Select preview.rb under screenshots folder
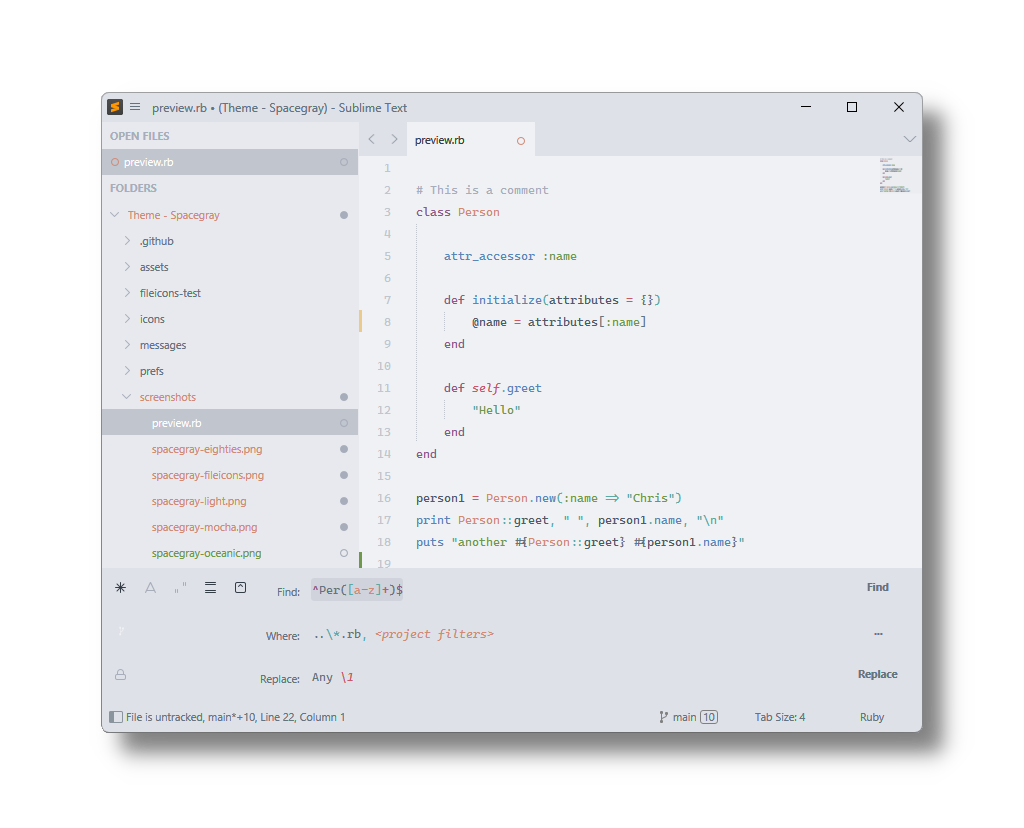 (230, 423)
